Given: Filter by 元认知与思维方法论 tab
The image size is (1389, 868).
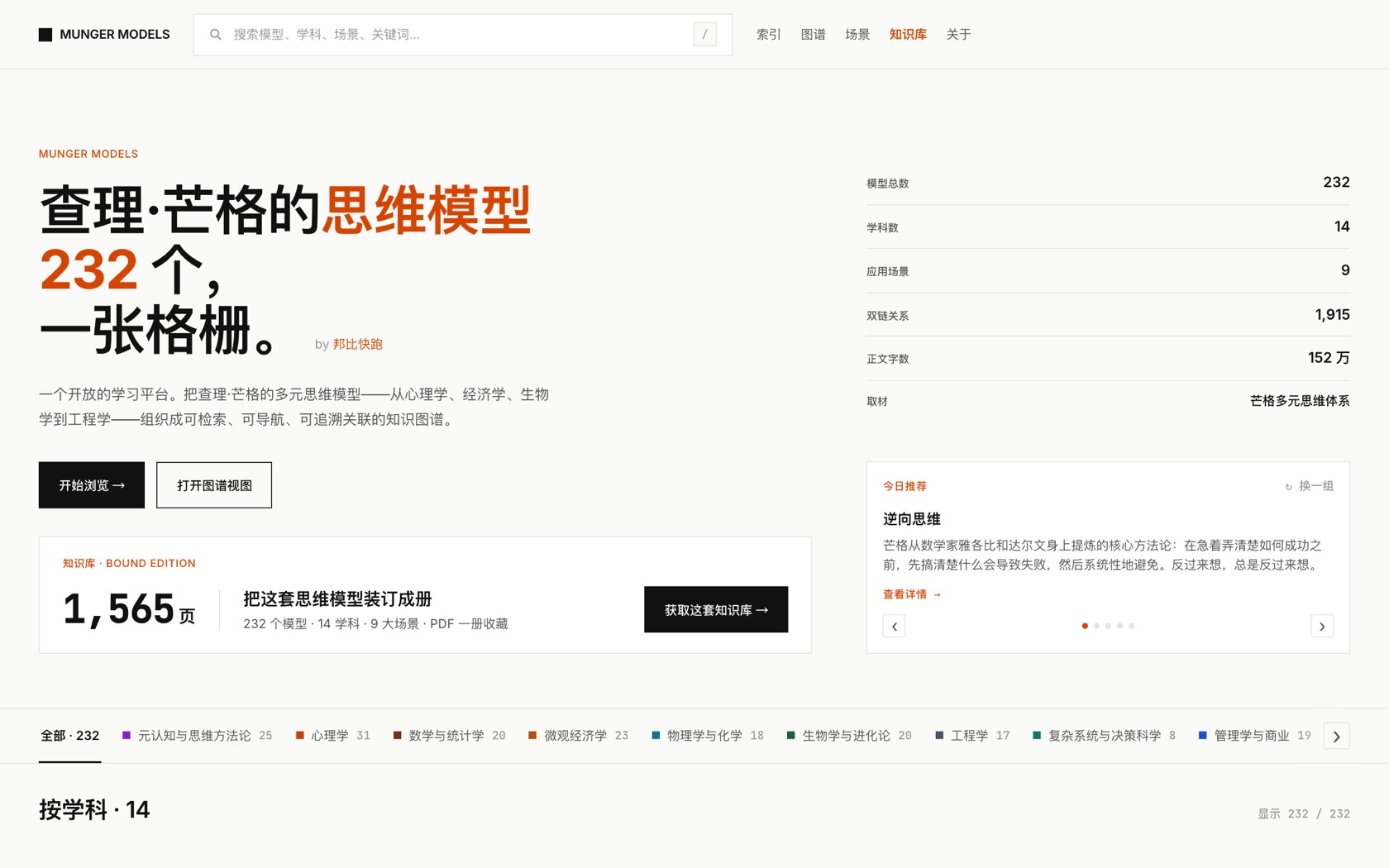Looking at the screenshot, I should tap(197, 736).
